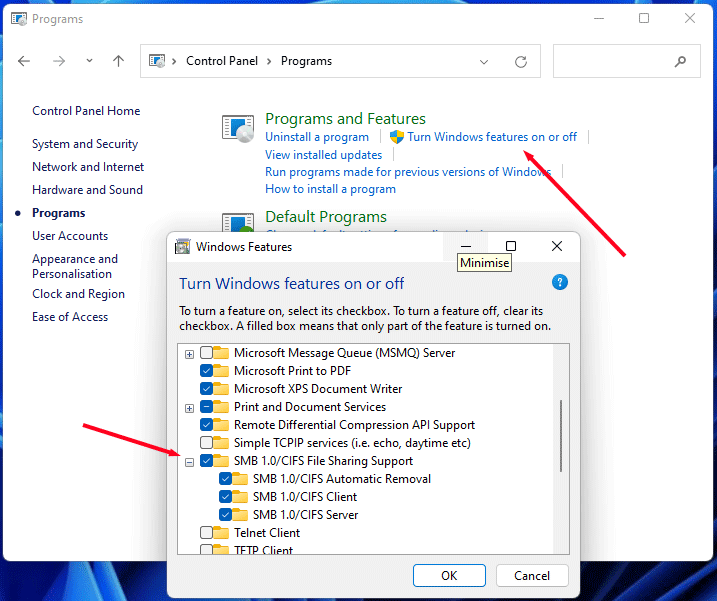Click the search magnifier icon

click(x=681, y=61)
